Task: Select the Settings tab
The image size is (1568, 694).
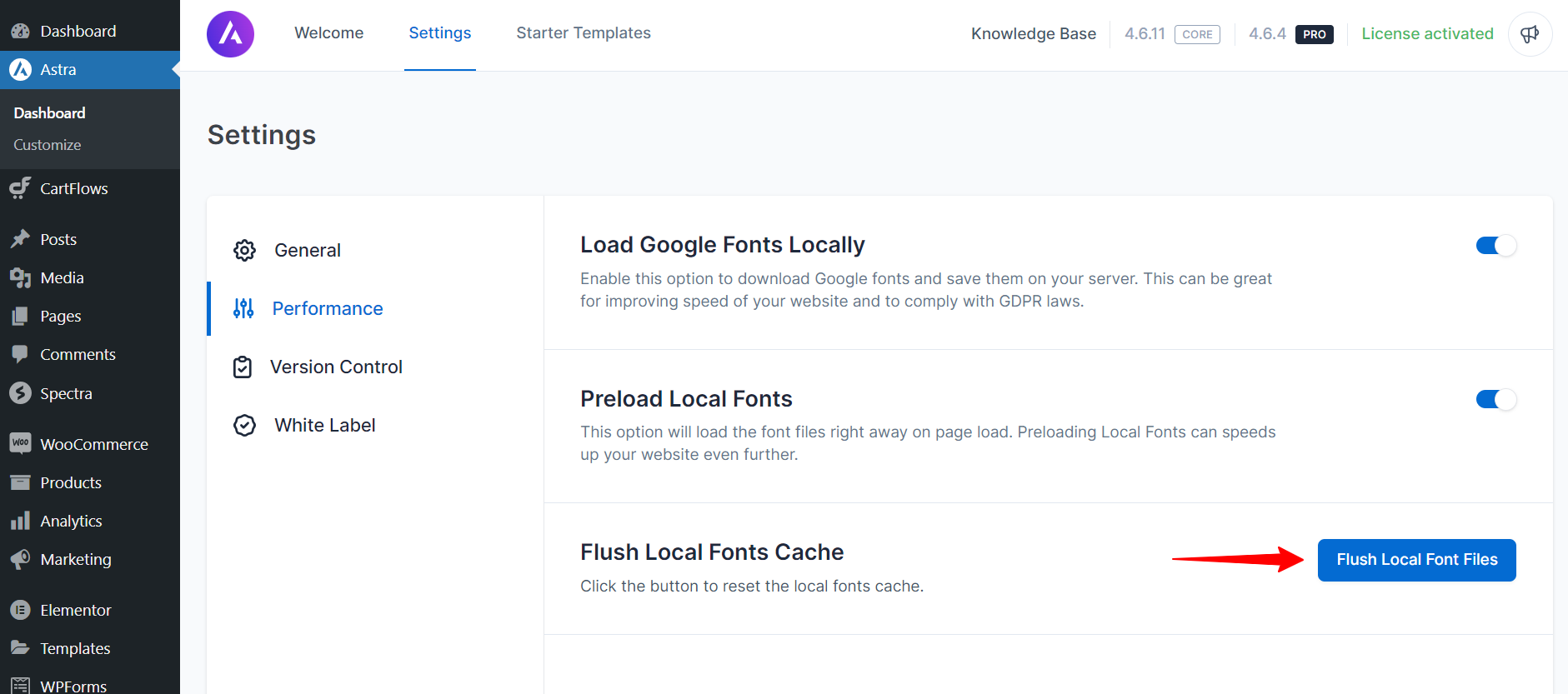Action: (x=439, y=33)
